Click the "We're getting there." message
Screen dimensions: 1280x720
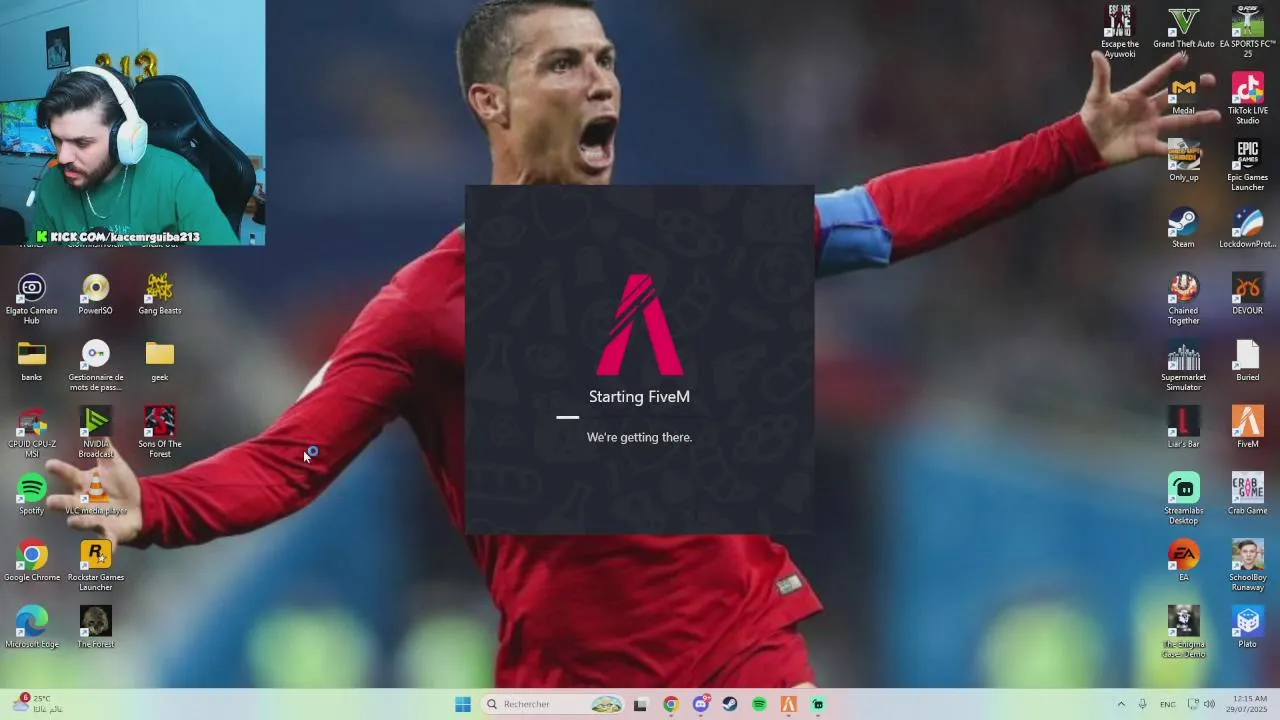639,437
